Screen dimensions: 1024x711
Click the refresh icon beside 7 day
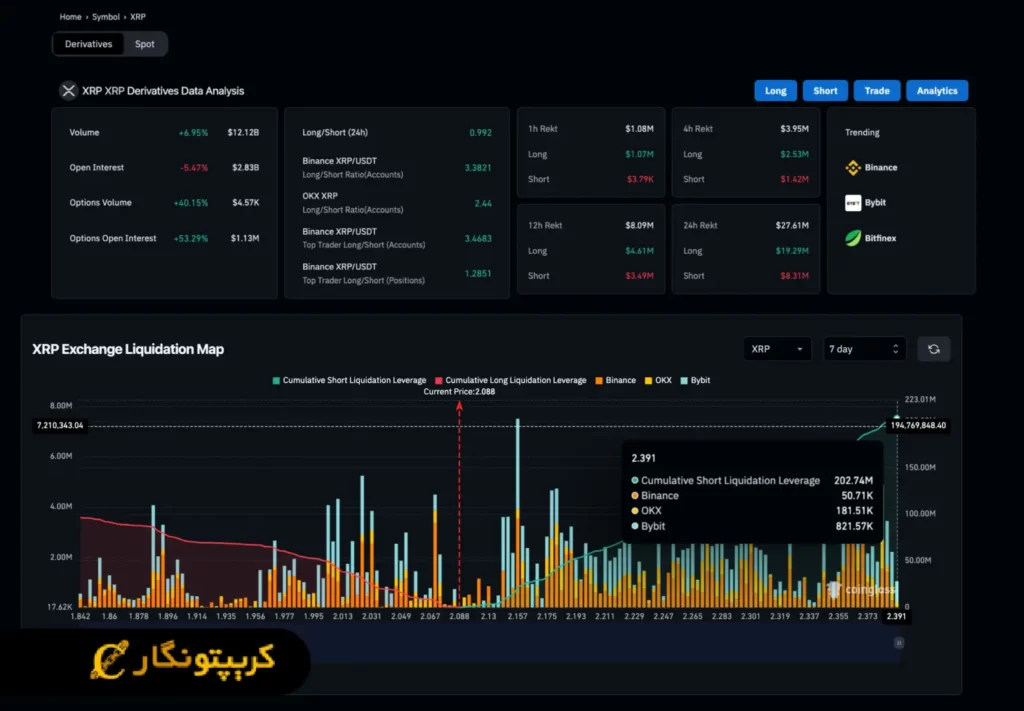click(x=933, y=349)
